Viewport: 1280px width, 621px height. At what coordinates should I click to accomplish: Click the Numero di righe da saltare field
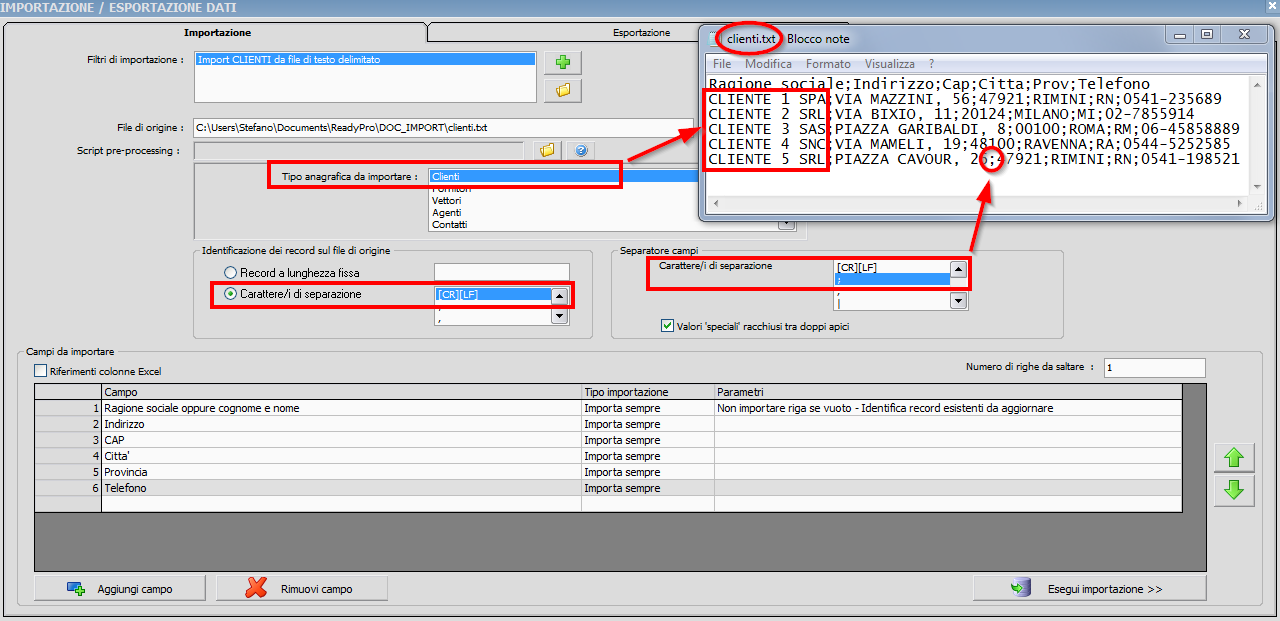tap(1154, 368)
